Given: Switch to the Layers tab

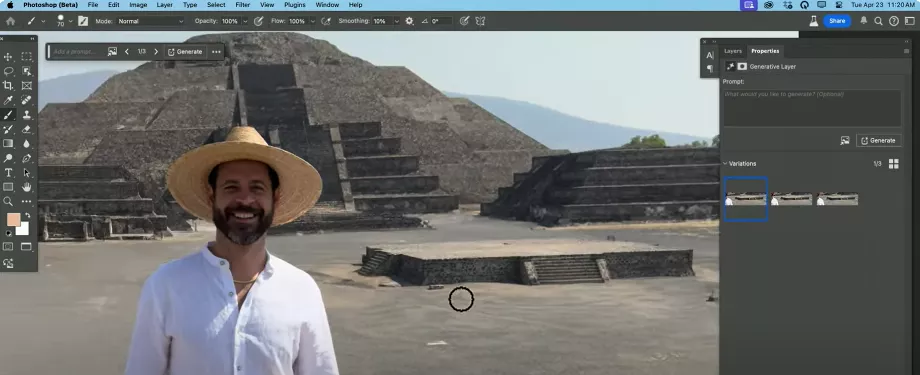Looking at the screenshot, I should coord(733,51).
